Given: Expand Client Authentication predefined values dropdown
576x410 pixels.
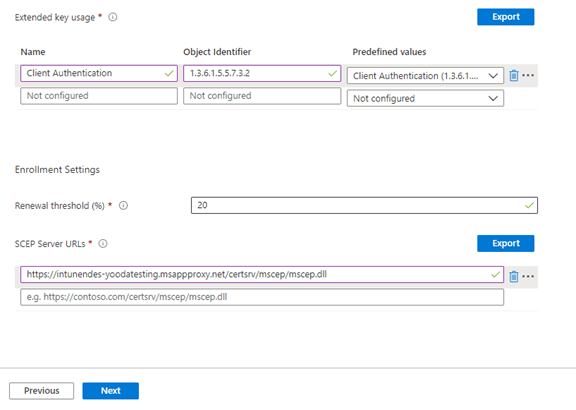Looking at the screenshot, I should tap(425, 76).
